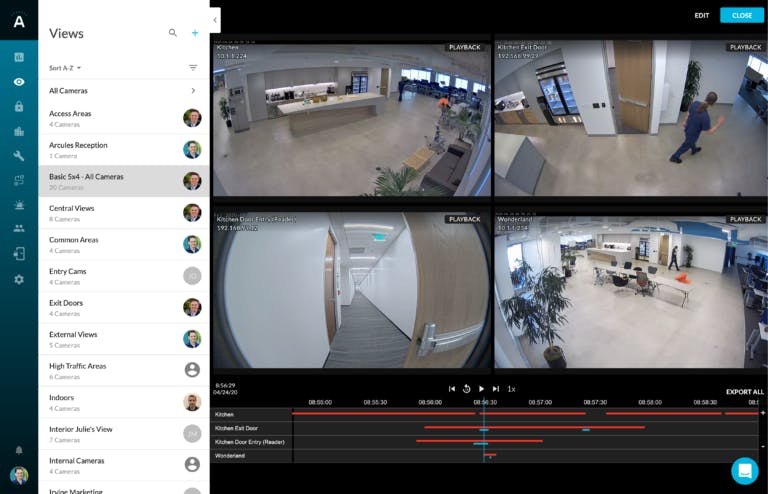Viewport: 768px width, 494px height.
Task: Select the Exit Doors view
Action: (x=124, y=307)
